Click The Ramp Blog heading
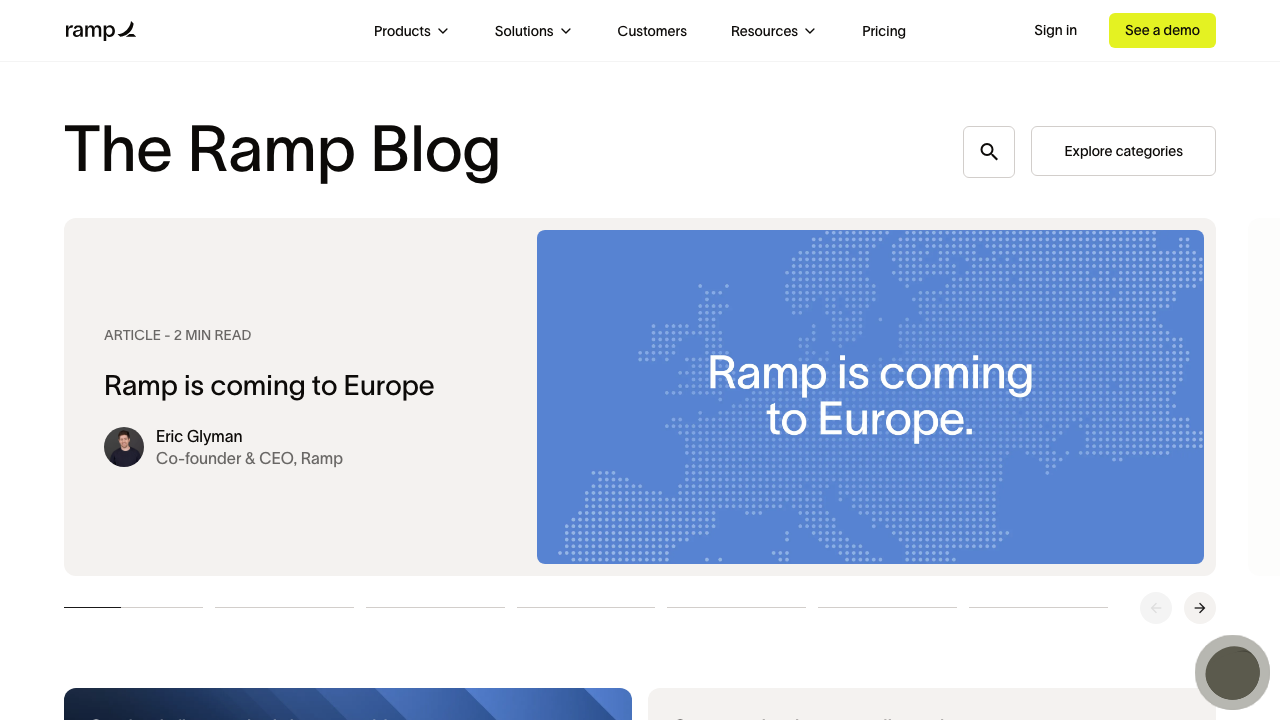This screenshot has height=720, width=1280. pos(282,150)
